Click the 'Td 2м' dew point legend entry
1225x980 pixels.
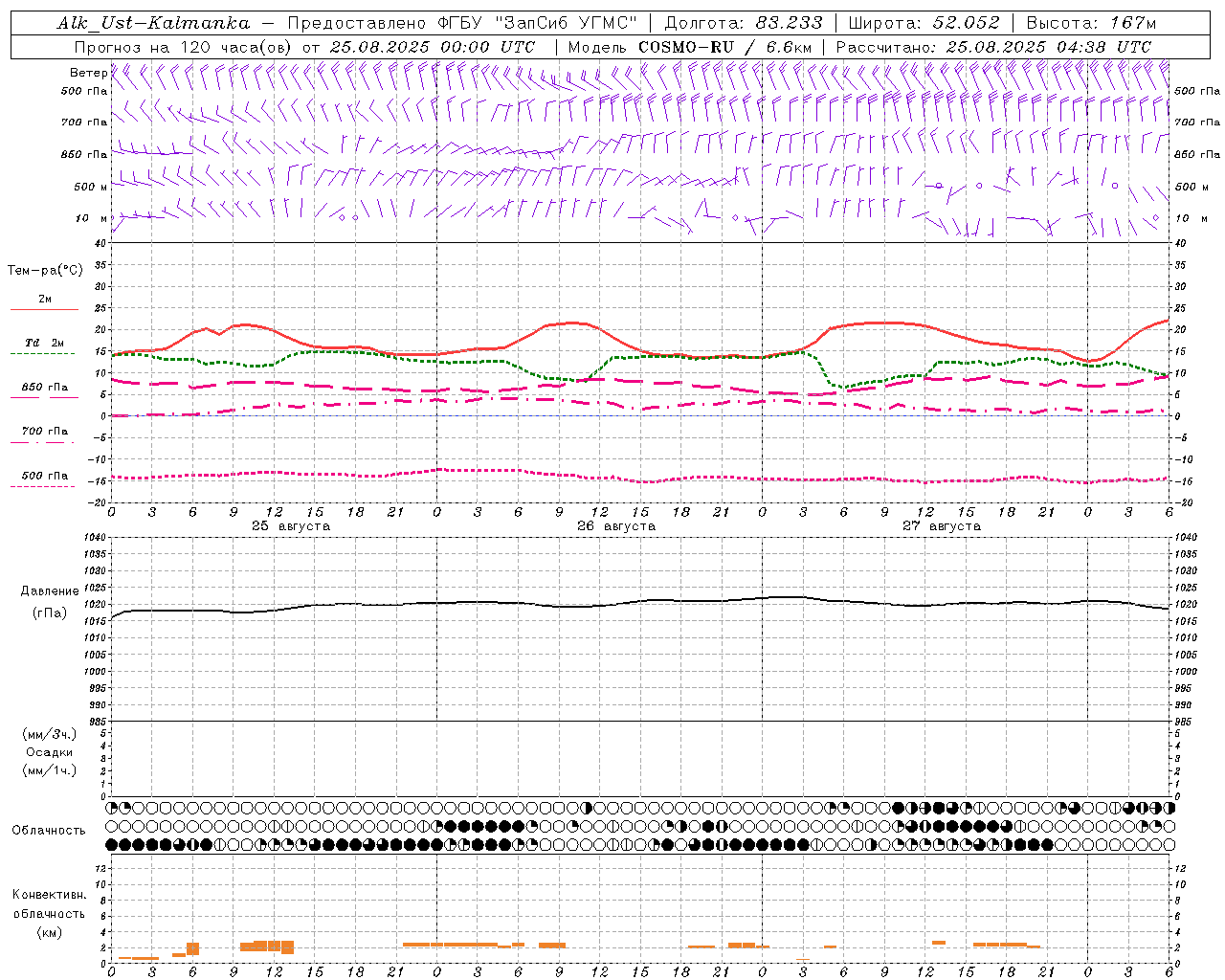[x=45, y=343]
